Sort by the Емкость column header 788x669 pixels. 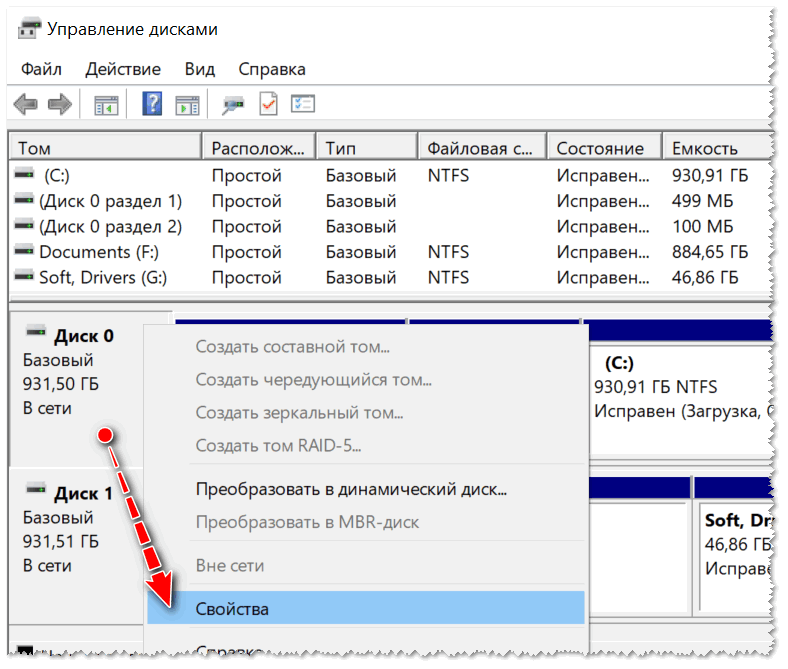pyautogui.click(x=718, y=148)
